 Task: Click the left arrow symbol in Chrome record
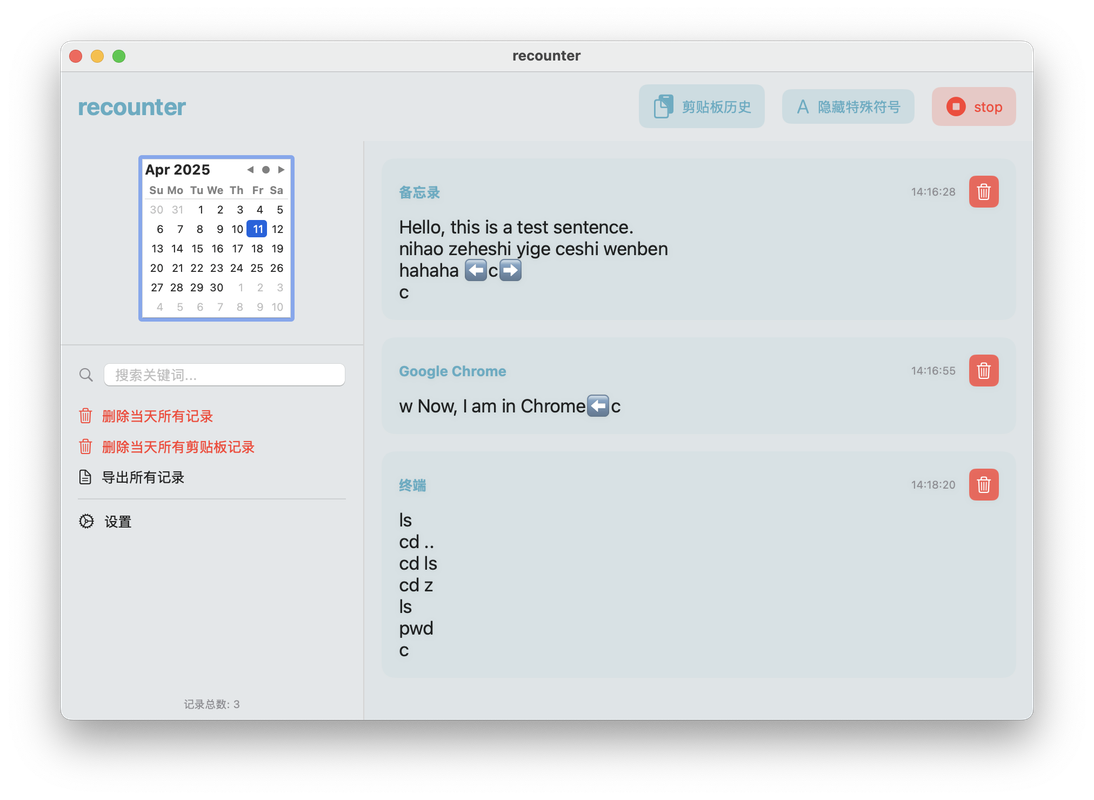point(598,406)
